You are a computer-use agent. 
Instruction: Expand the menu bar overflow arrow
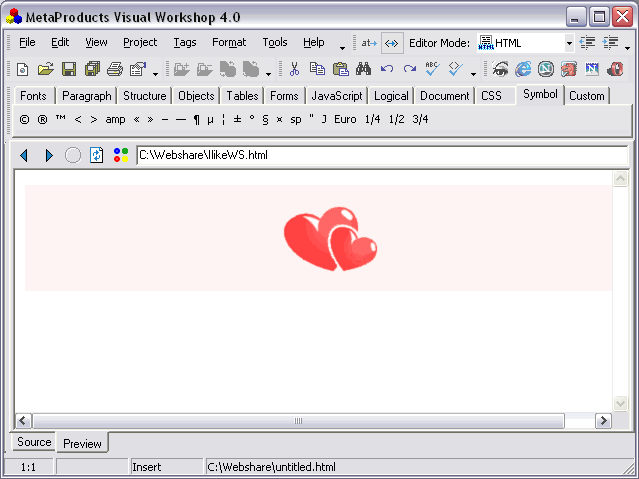coord(342,48)
